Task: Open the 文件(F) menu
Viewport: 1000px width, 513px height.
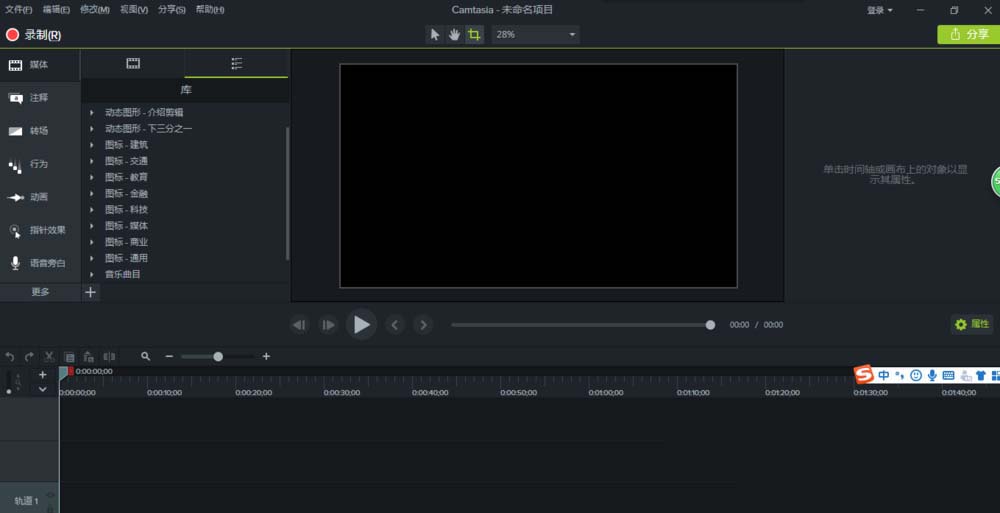Action: click(x=19, y=10)
